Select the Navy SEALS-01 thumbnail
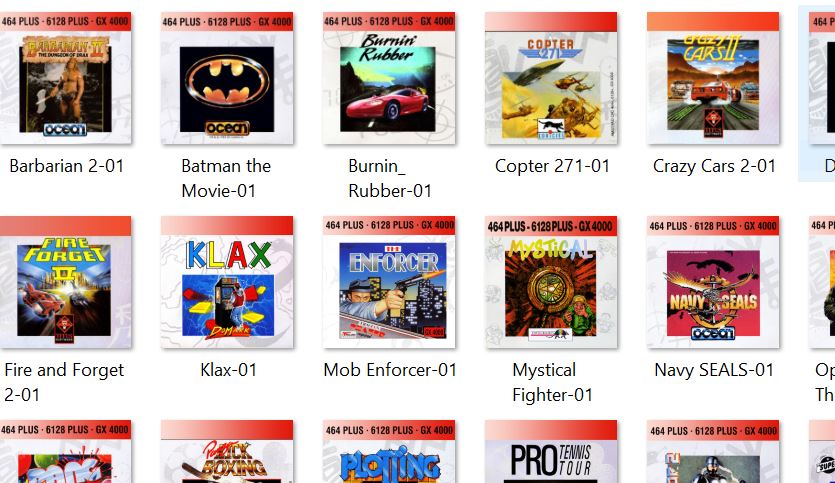This screenshot has width=835, height=483. (x=713, y=282)
